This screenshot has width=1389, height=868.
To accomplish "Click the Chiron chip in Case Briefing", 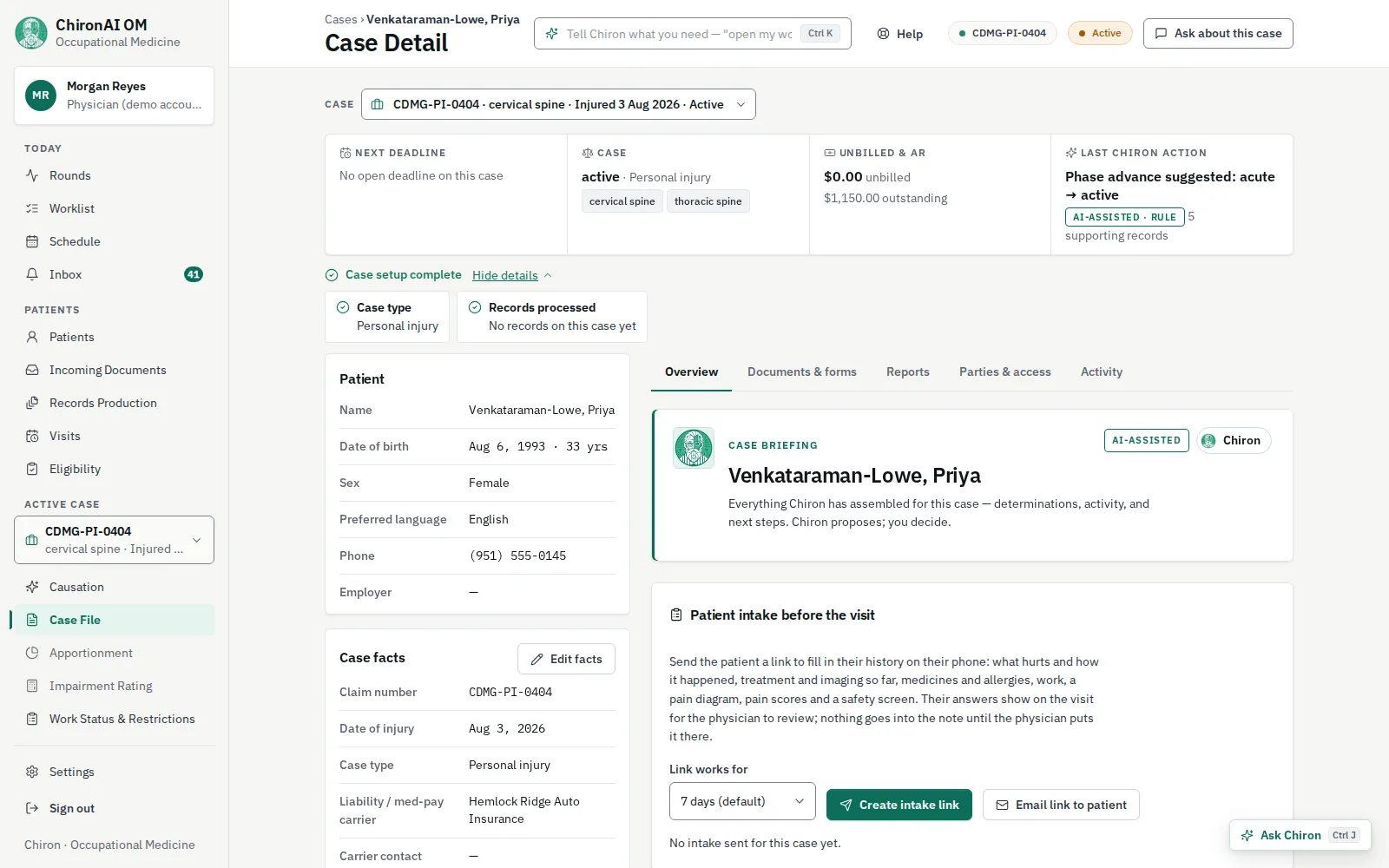I will (x=1234, y=440).
